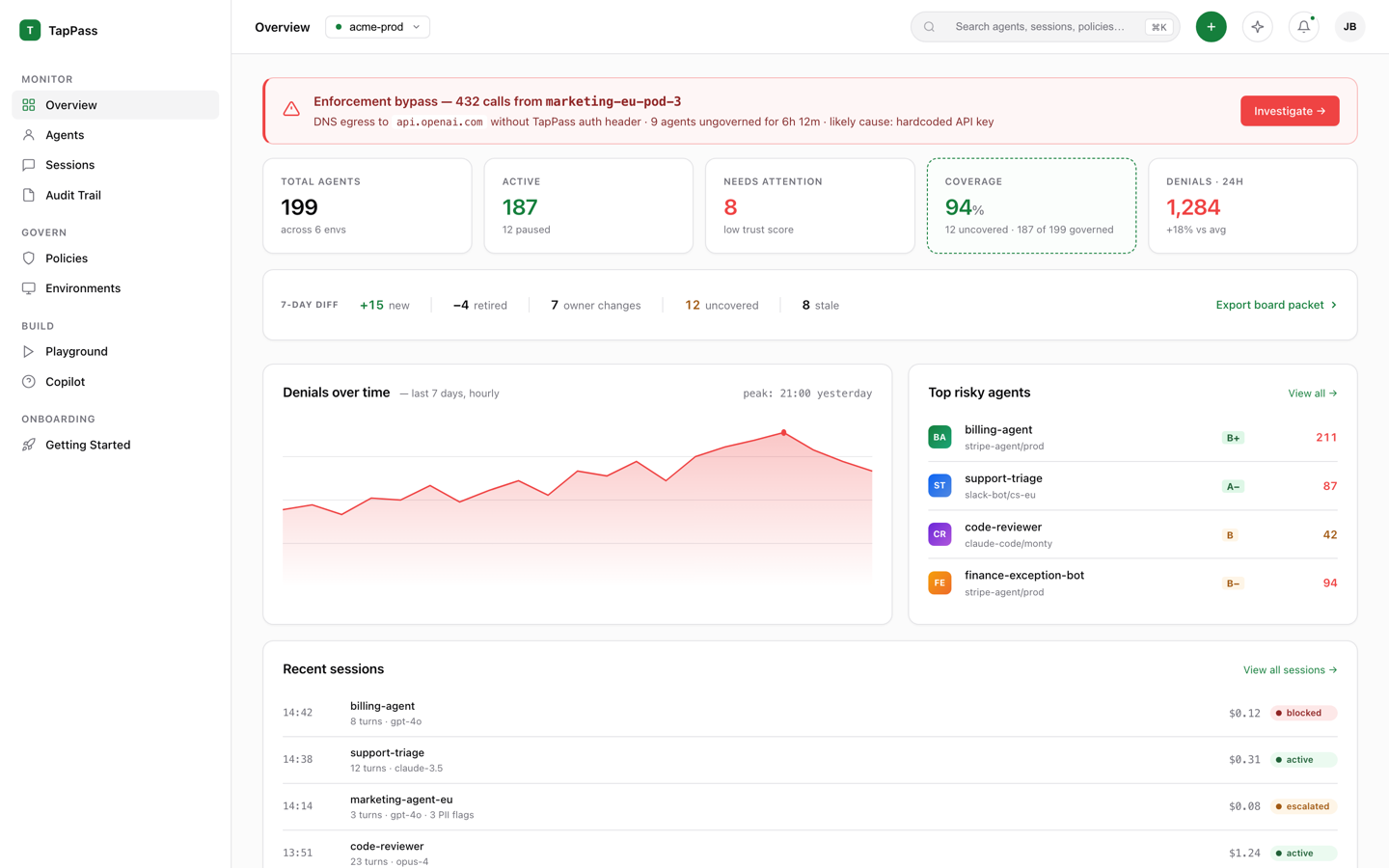The height and width of the screenshot is (868, 1389).
Task: Select finance-exception-bot in risky agents
Action: [x=1132, y=583]
